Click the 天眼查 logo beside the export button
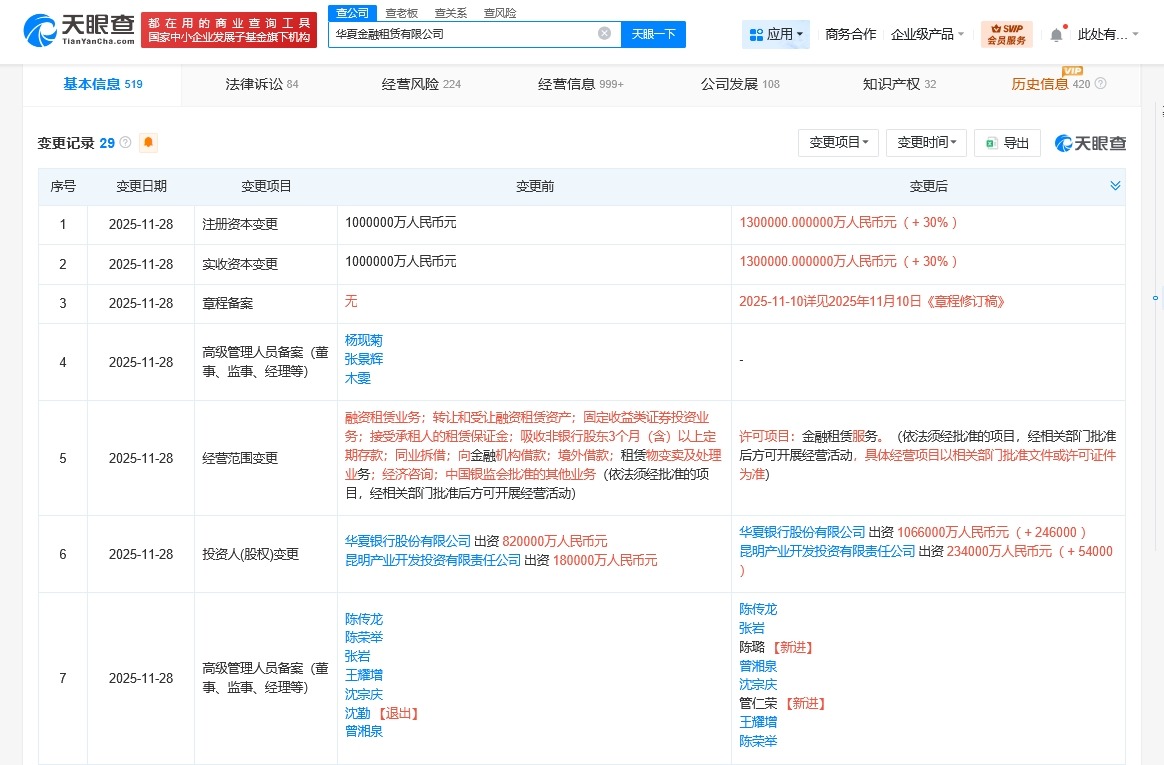The height and width of the screenshot is (765, 1164). coord(1090,142)
